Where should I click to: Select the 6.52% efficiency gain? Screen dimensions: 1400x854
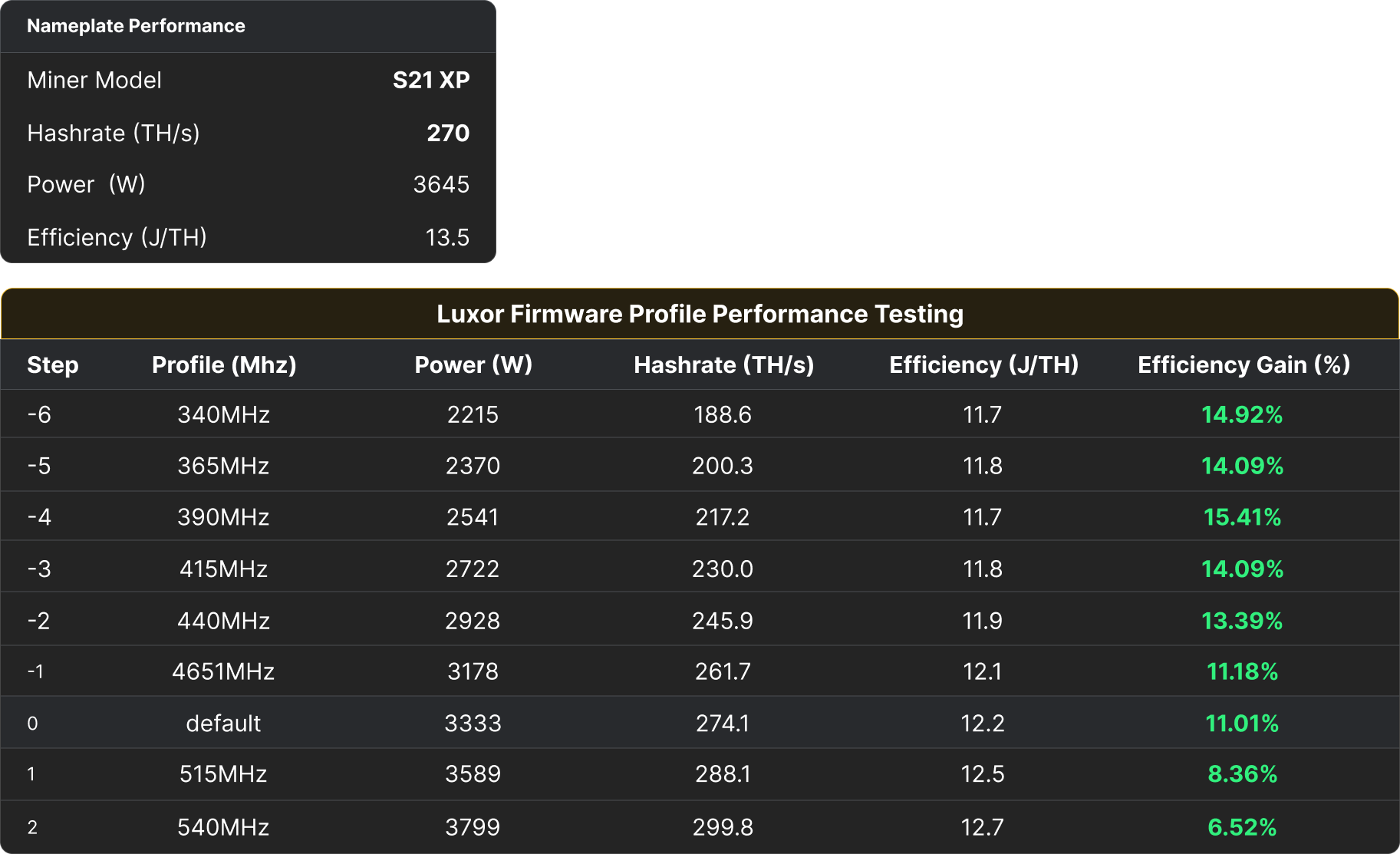tap(1242, 827)
